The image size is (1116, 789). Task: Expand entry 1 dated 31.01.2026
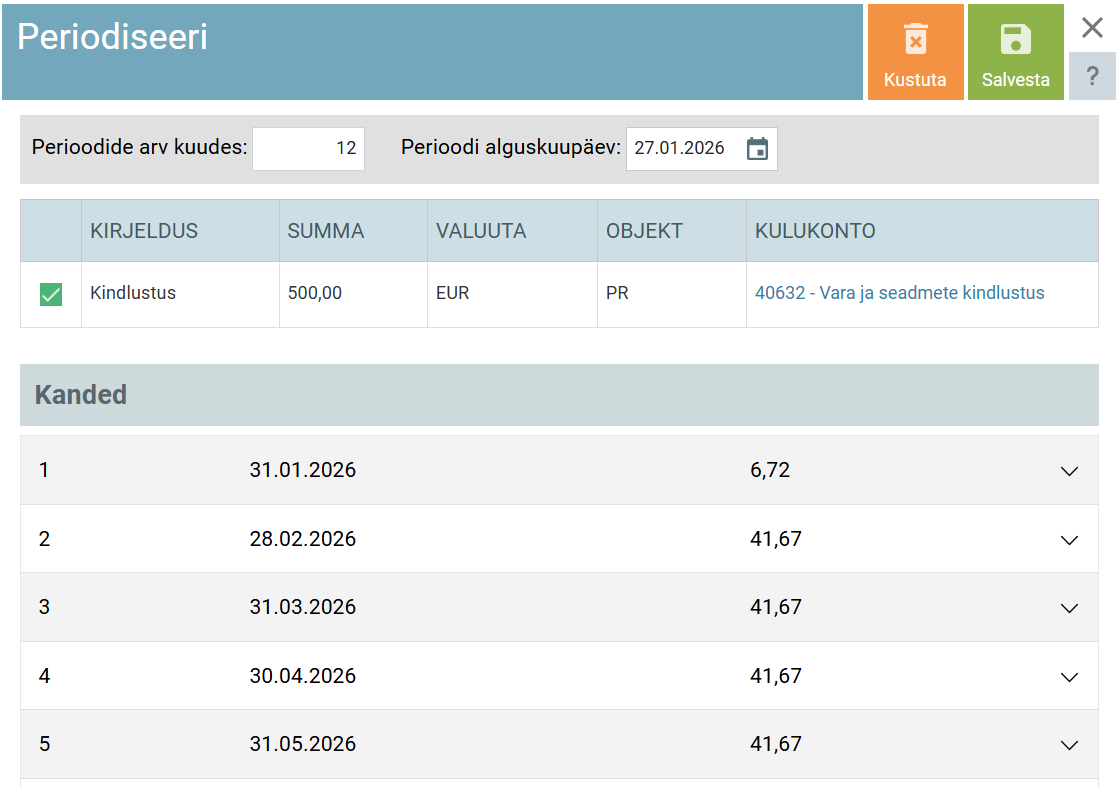click(1069, 471)
